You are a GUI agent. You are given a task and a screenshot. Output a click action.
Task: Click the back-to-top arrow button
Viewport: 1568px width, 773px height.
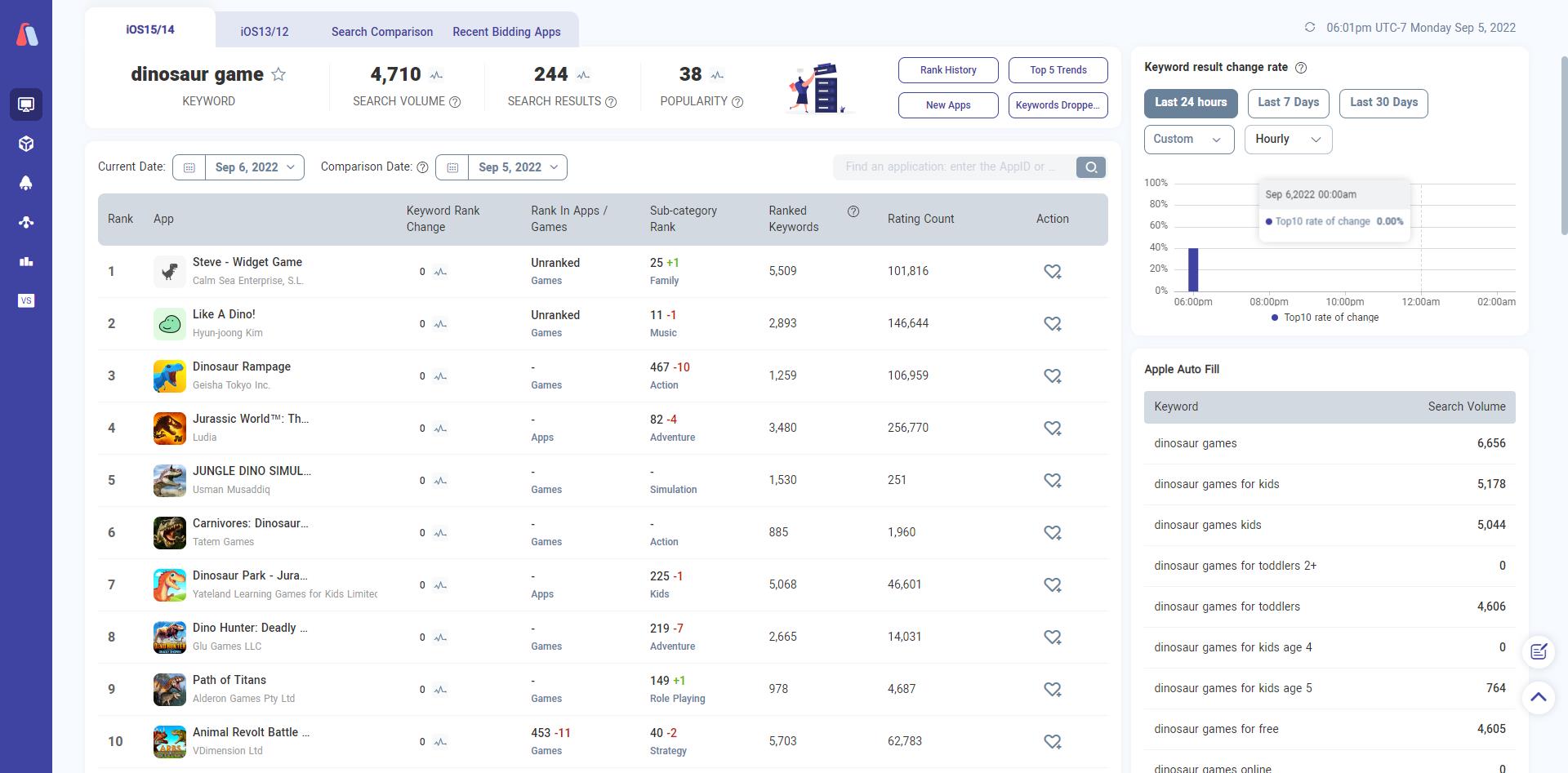[1539, 697]
